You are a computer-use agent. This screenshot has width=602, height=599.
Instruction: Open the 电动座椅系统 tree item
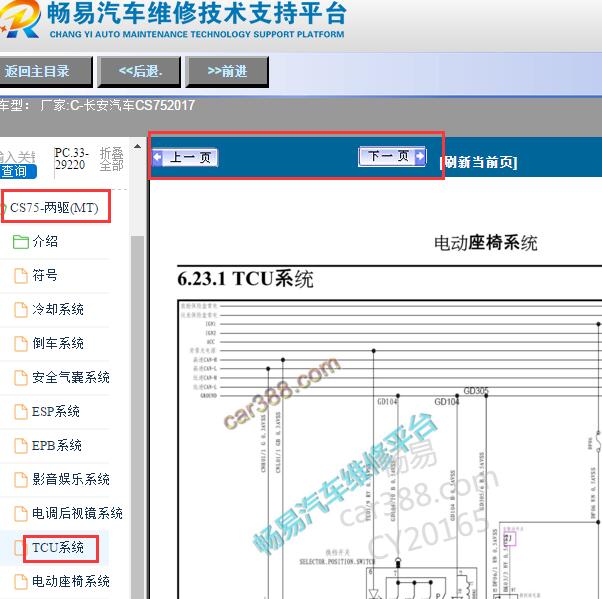click(x=71, y=581)
